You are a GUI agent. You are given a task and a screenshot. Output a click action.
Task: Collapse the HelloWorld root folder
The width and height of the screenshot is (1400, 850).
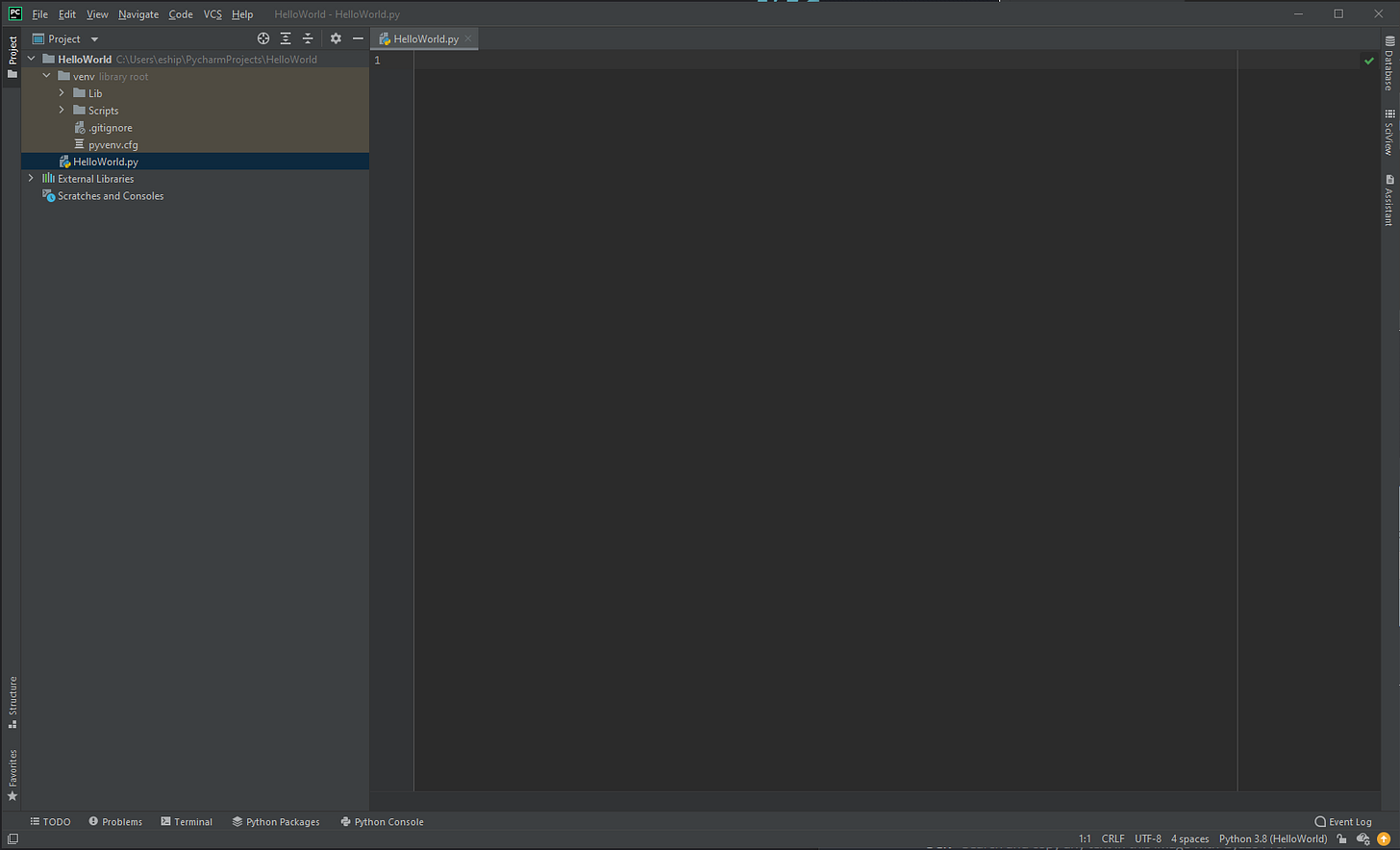click(32, 60)
